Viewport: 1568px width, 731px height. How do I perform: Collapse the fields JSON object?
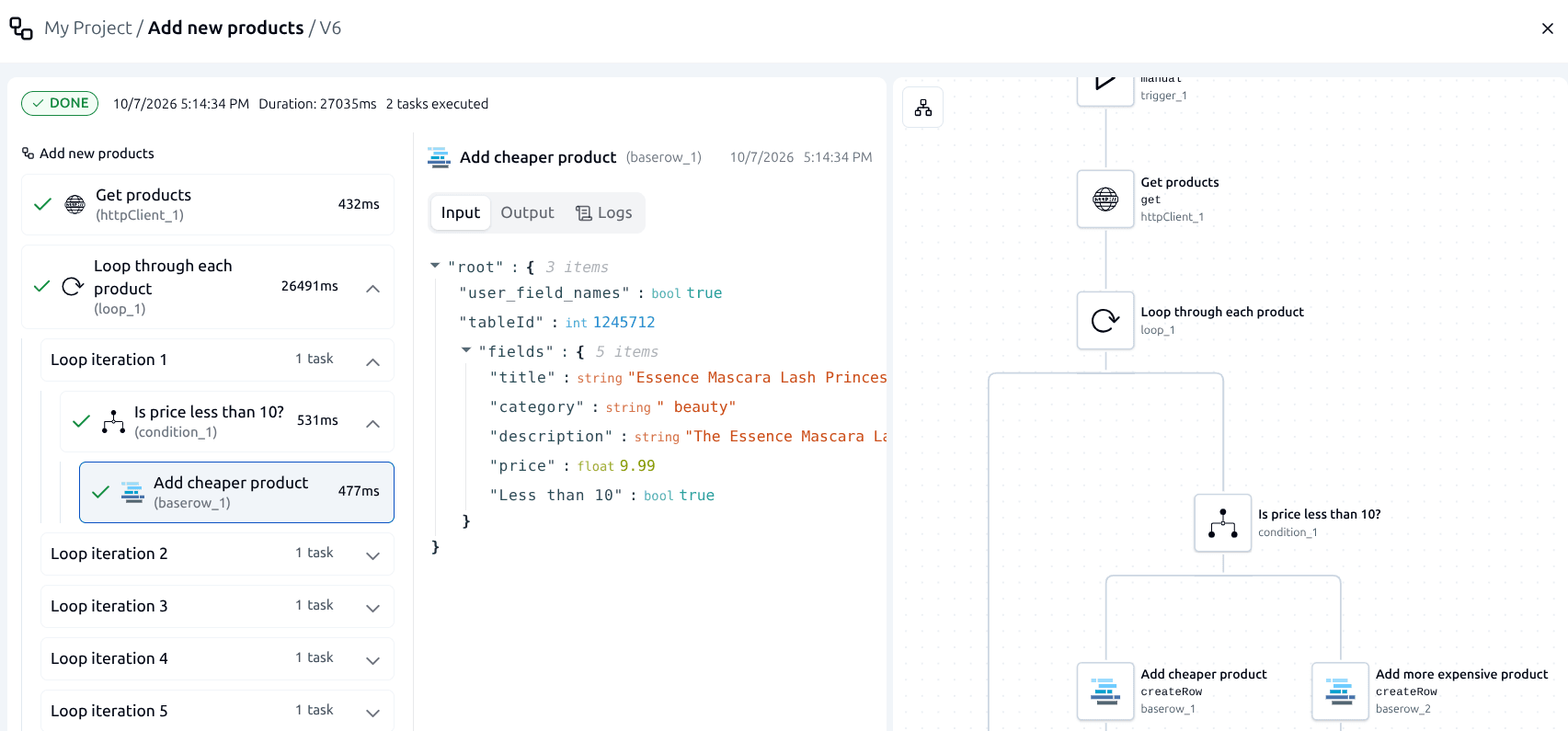466,350
